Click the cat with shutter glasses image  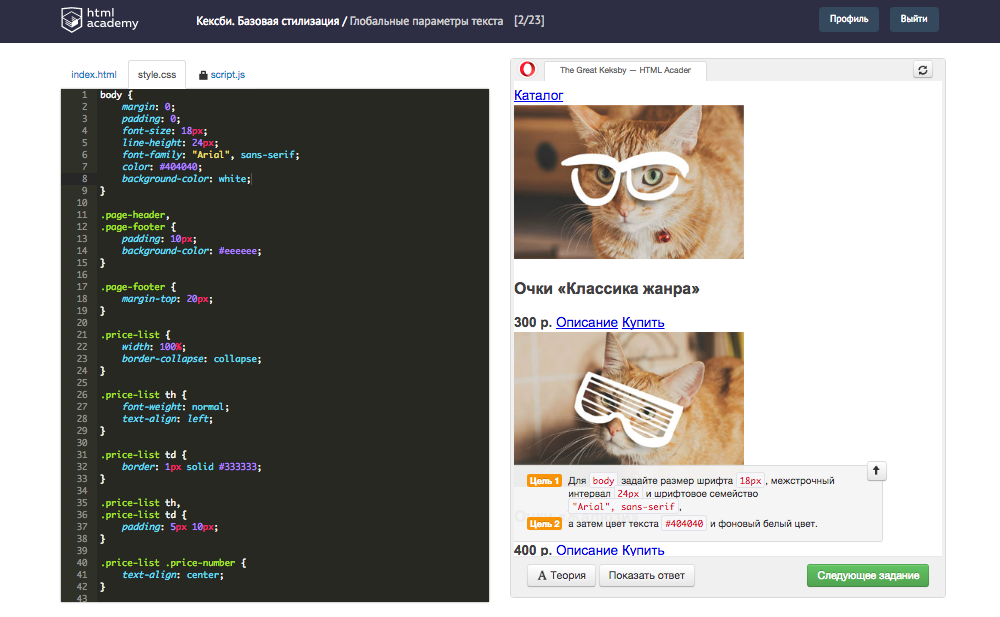coord(629,398)
